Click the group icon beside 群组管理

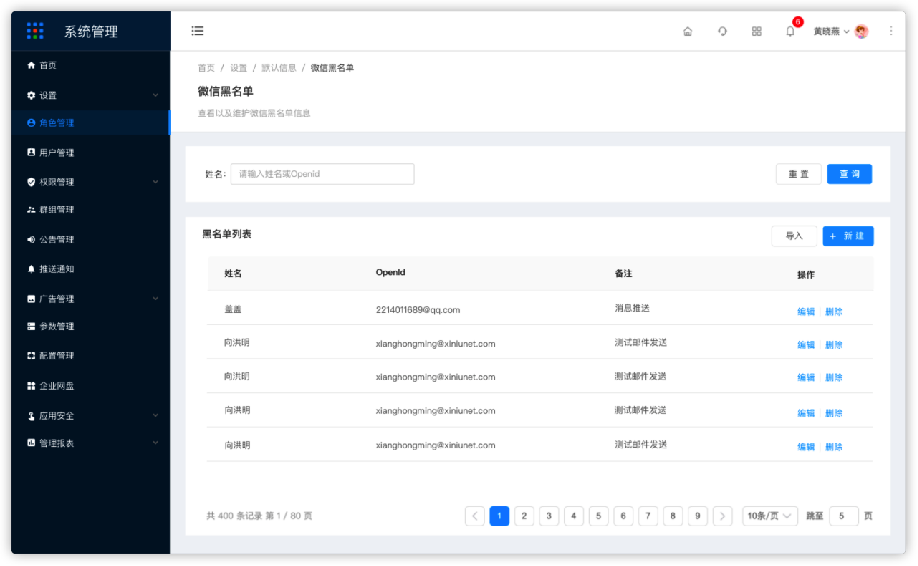tap(31, 210)
